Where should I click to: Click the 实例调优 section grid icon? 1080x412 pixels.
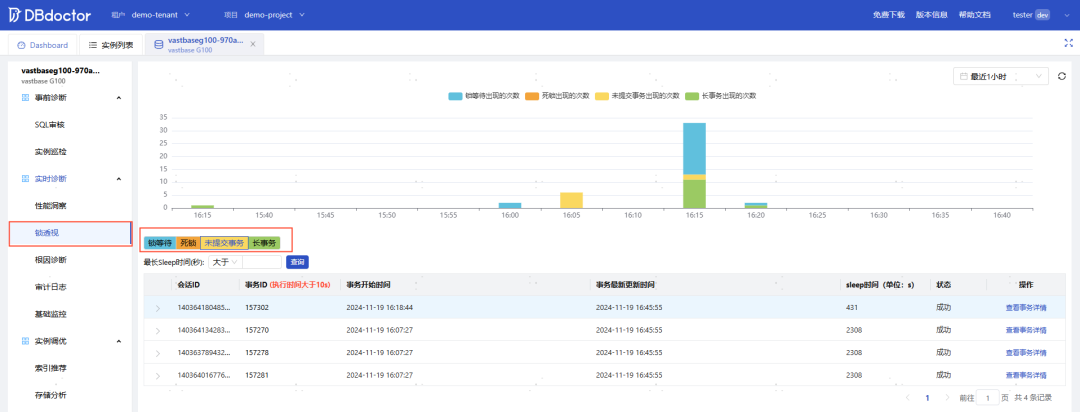[25, 341]
